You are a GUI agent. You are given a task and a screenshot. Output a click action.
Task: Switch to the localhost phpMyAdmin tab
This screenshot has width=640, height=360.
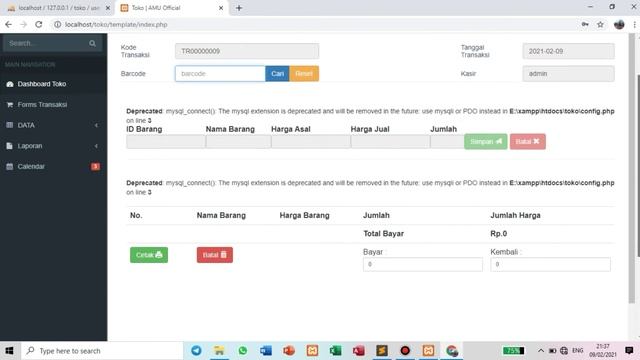point(58,8)
